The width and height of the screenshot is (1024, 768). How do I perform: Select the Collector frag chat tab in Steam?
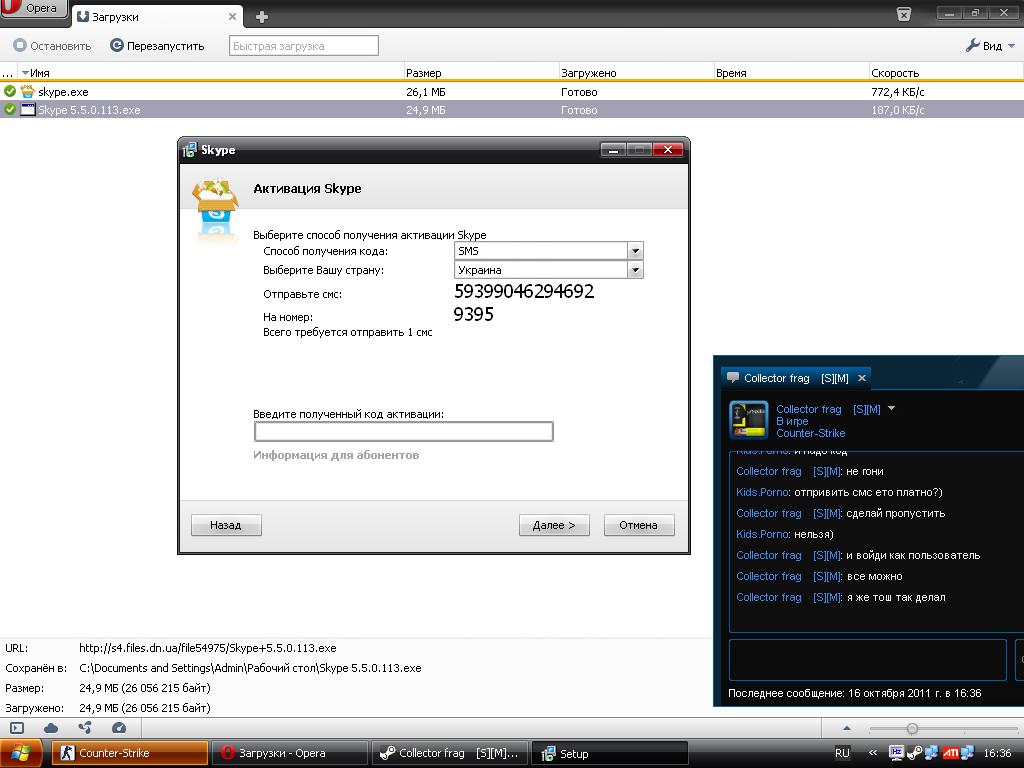(x=795, y=378)
